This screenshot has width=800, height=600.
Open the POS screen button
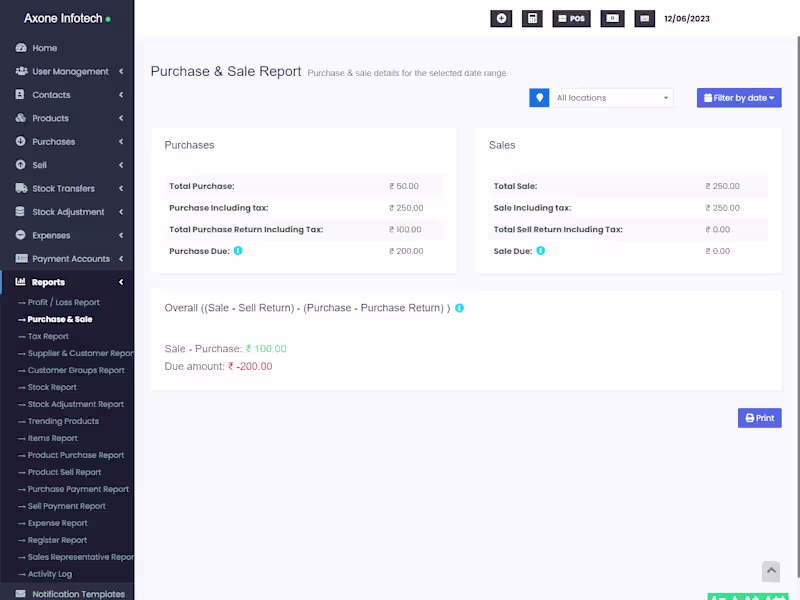(571, 18)
